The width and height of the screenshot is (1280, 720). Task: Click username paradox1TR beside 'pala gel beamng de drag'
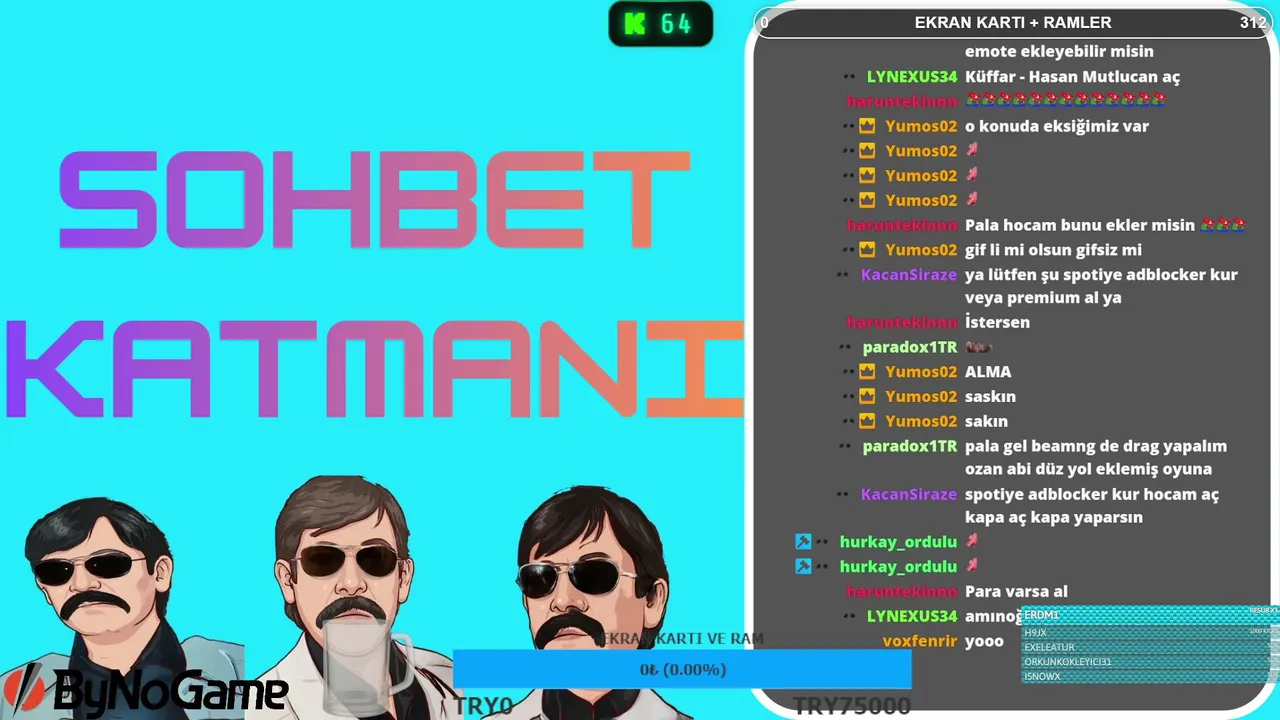click(x=910, y=447)
